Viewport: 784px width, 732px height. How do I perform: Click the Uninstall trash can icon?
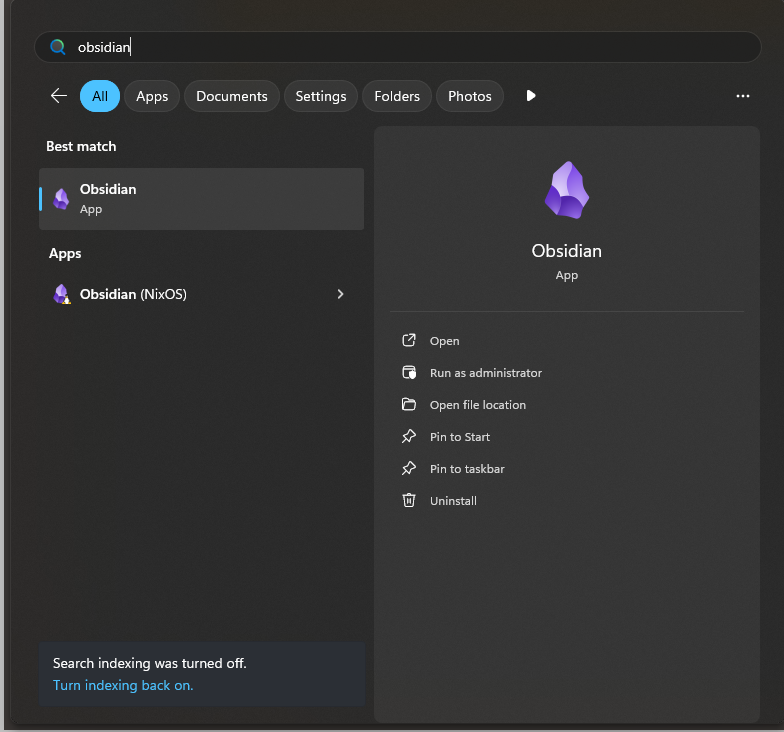coord(409,500)
